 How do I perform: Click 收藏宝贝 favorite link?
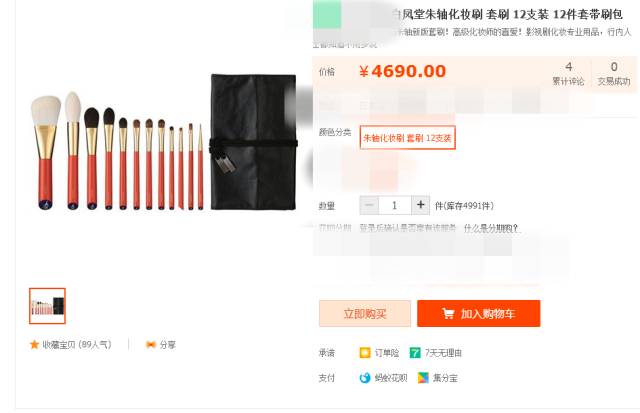point(77,344)
